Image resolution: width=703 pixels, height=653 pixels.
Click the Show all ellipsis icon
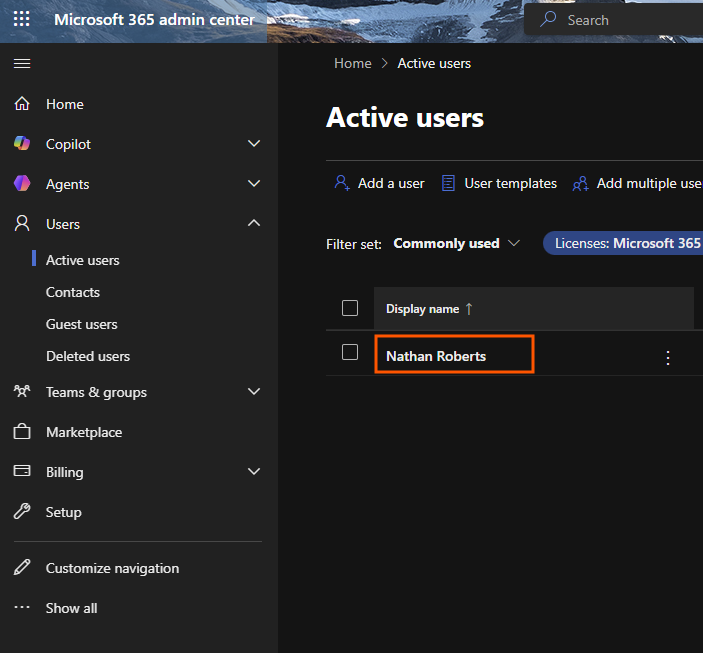22,607
